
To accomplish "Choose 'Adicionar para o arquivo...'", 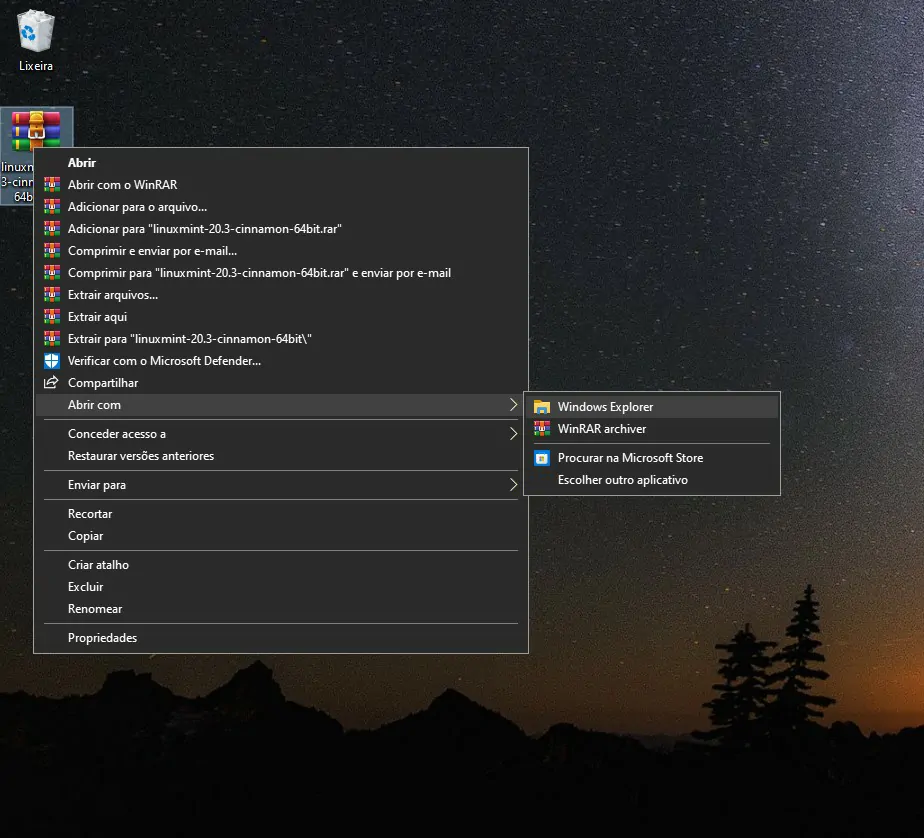I will (281, 207).
